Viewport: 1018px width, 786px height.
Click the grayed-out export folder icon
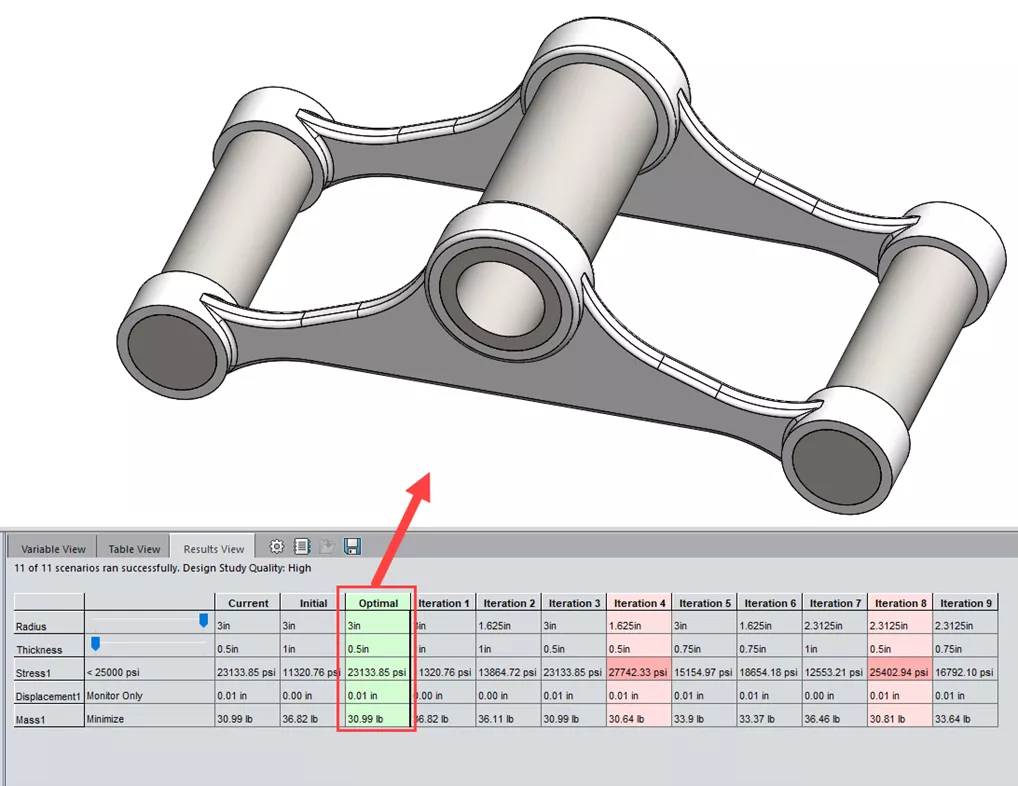point(327,547)
